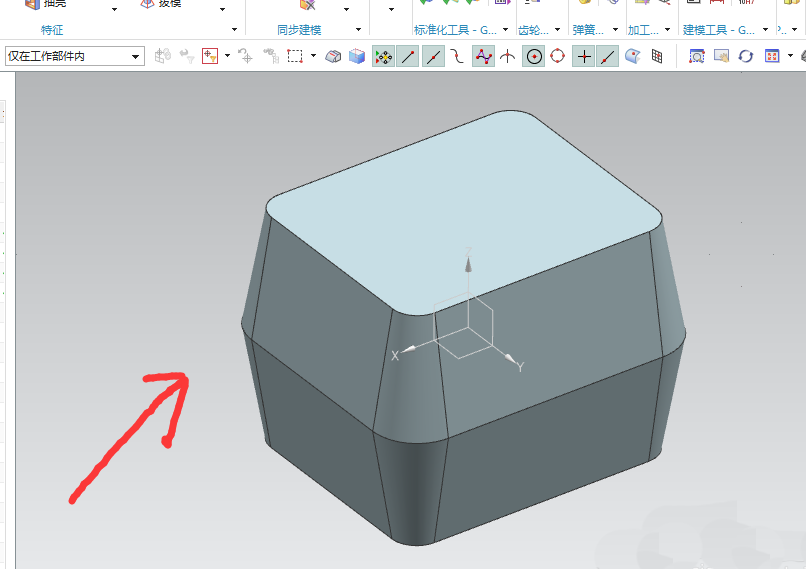Screen dimensions: 806x569
Task: Select the Zoom view tool
Action: [697, 56]
